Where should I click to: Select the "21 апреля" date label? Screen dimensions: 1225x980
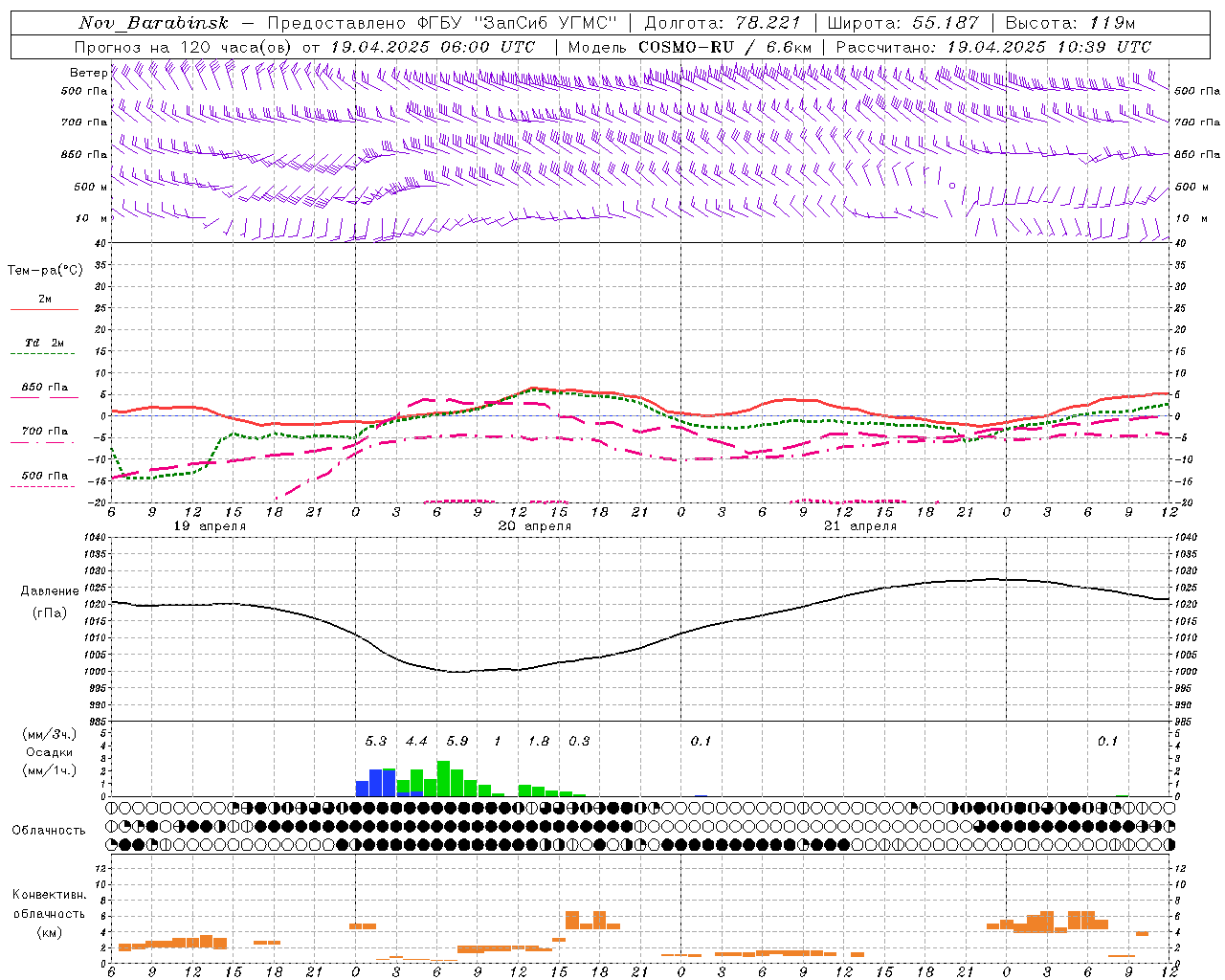coord(860,526)
